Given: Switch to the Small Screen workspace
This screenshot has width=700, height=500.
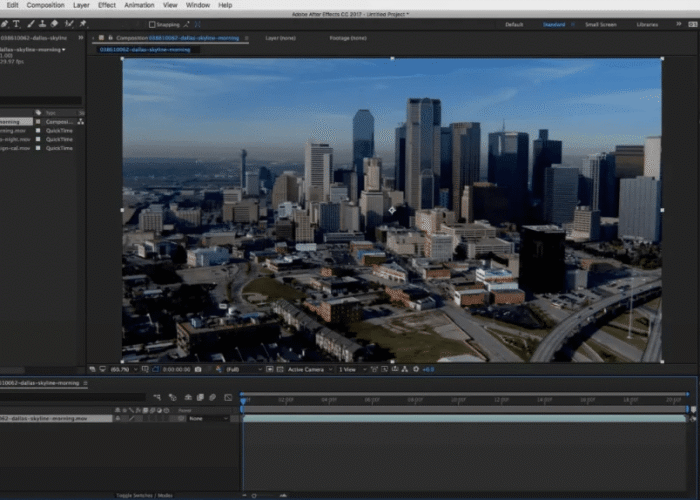Looking at the screenshot, I should tap(601, 25).
